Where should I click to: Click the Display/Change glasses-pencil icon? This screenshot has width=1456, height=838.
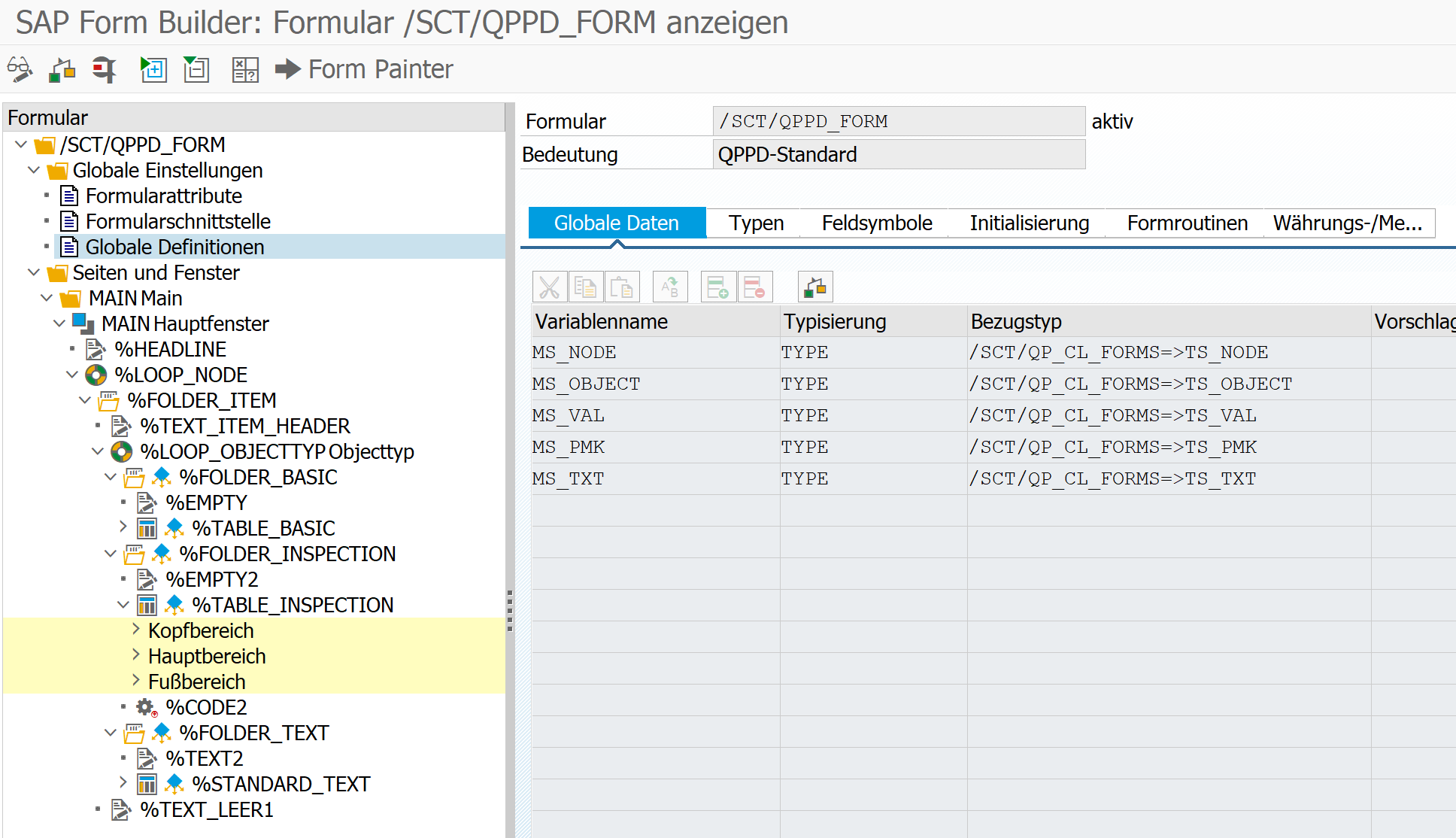pos(20,70)
